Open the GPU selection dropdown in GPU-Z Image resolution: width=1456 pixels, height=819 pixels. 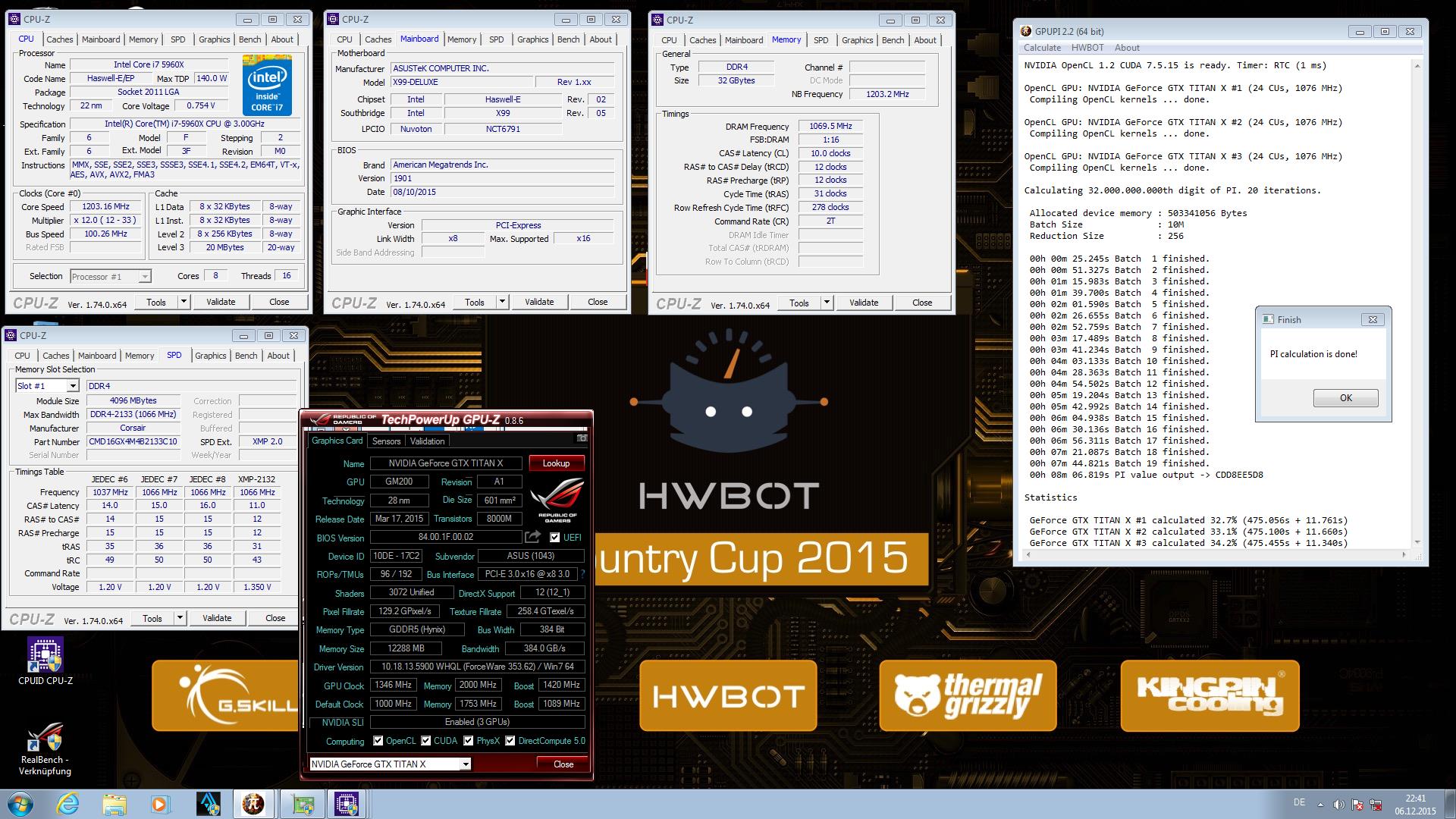pos(466,764)
